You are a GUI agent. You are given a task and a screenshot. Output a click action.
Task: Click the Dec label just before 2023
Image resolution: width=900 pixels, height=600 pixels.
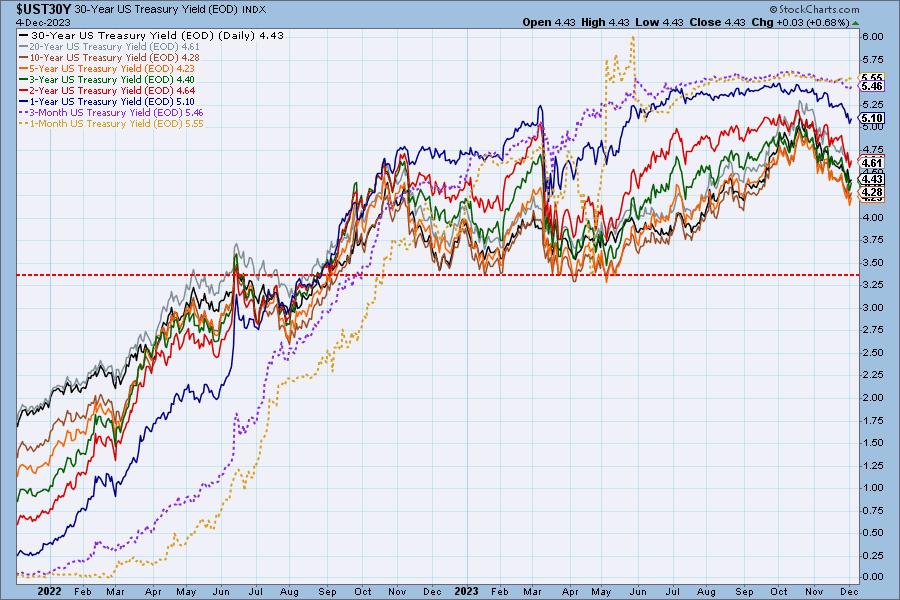[x=432, y=591]
